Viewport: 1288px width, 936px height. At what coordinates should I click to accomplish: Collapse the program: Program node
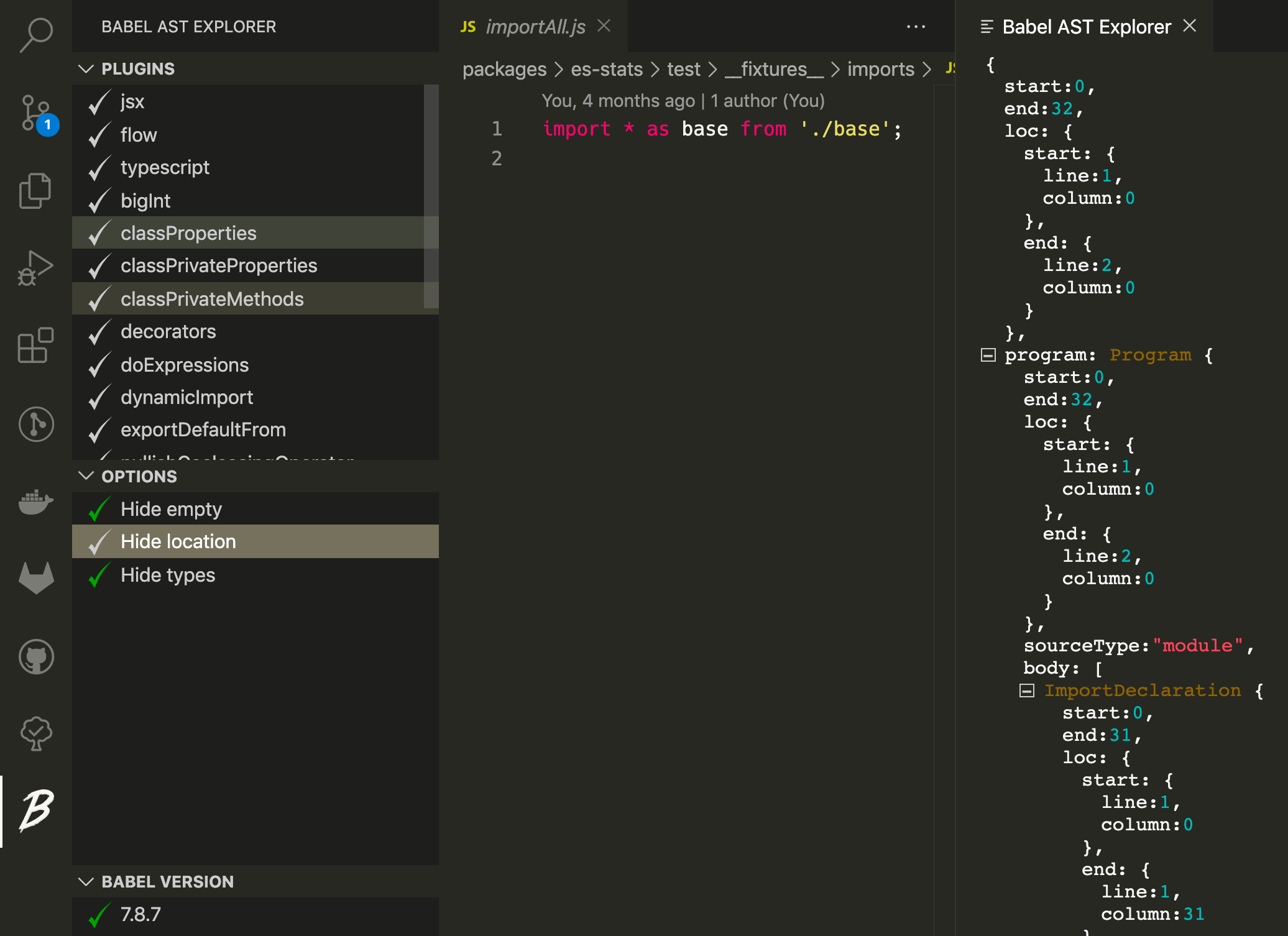pyautogui.click(x=988, y=355)
